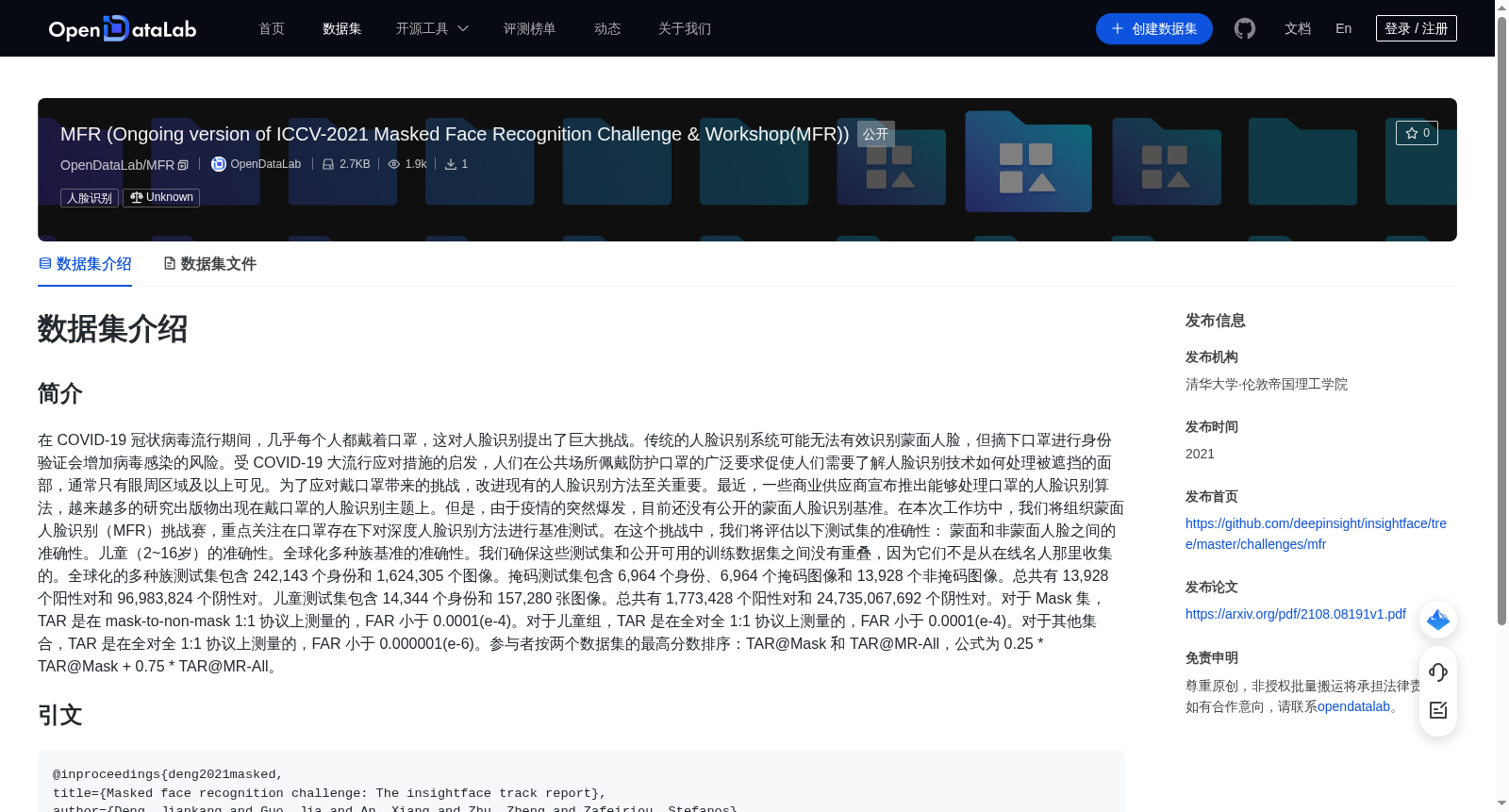Click the scrollbar down arrow
Viewport: 1509px width, 812px height.
(1502, 804)
